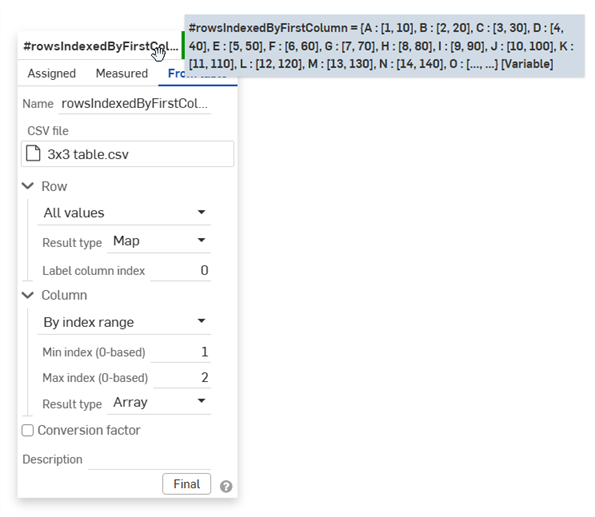
Task: Select the From table tab
Action: click(x=197, y=74)
